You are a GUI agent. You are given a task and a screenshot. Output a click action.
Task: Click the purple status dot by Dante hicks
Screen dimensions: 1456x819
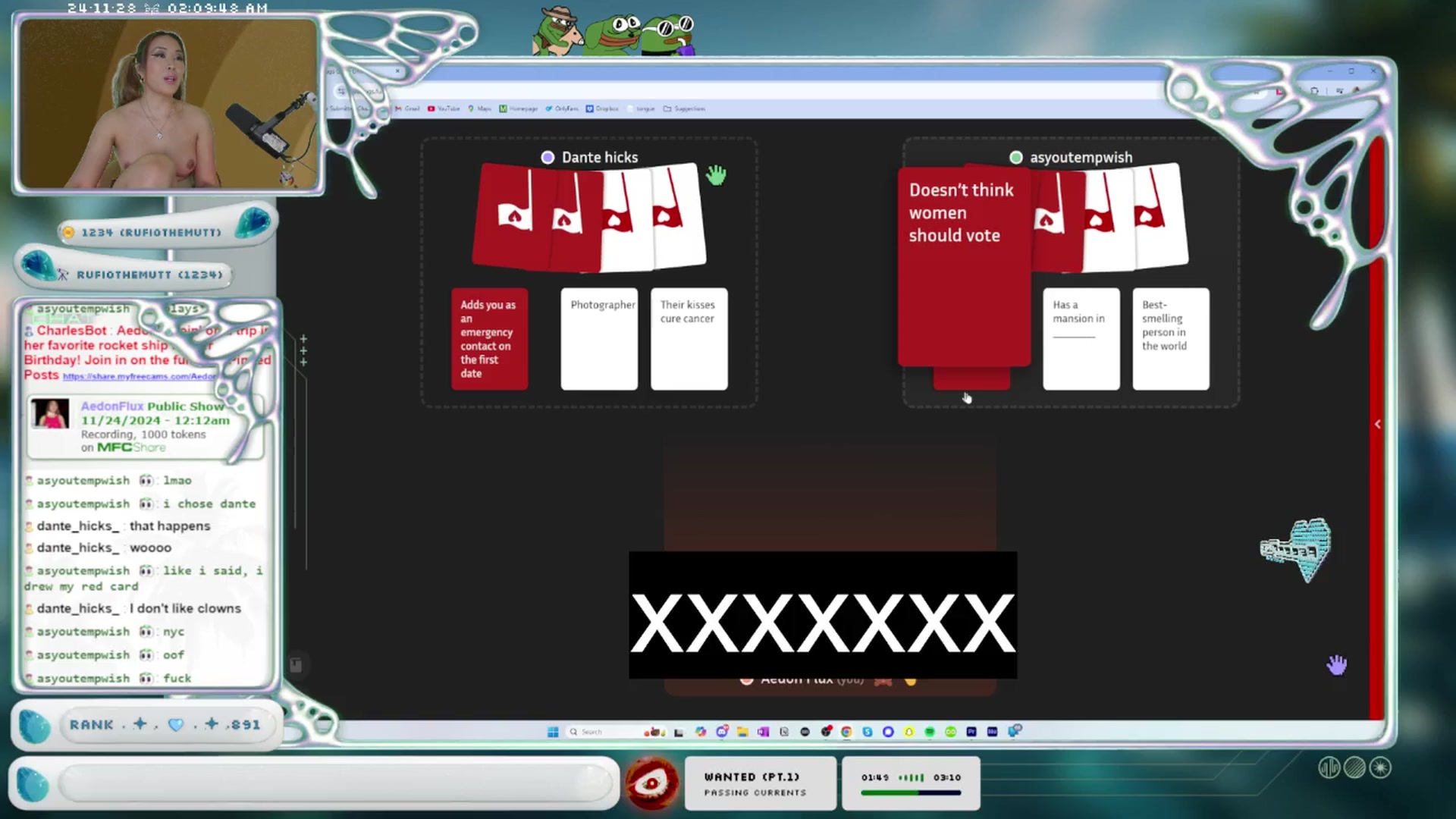(x=548, y=157)
